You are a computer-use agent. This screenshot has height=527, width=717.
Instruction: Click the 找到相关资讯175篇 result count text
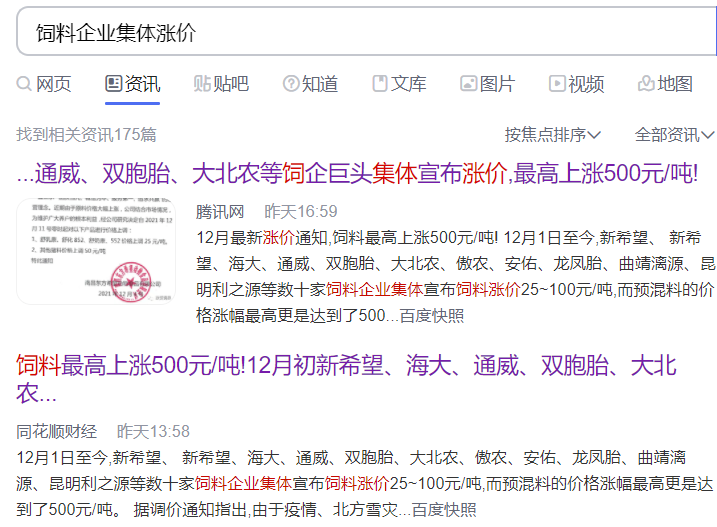86,134
